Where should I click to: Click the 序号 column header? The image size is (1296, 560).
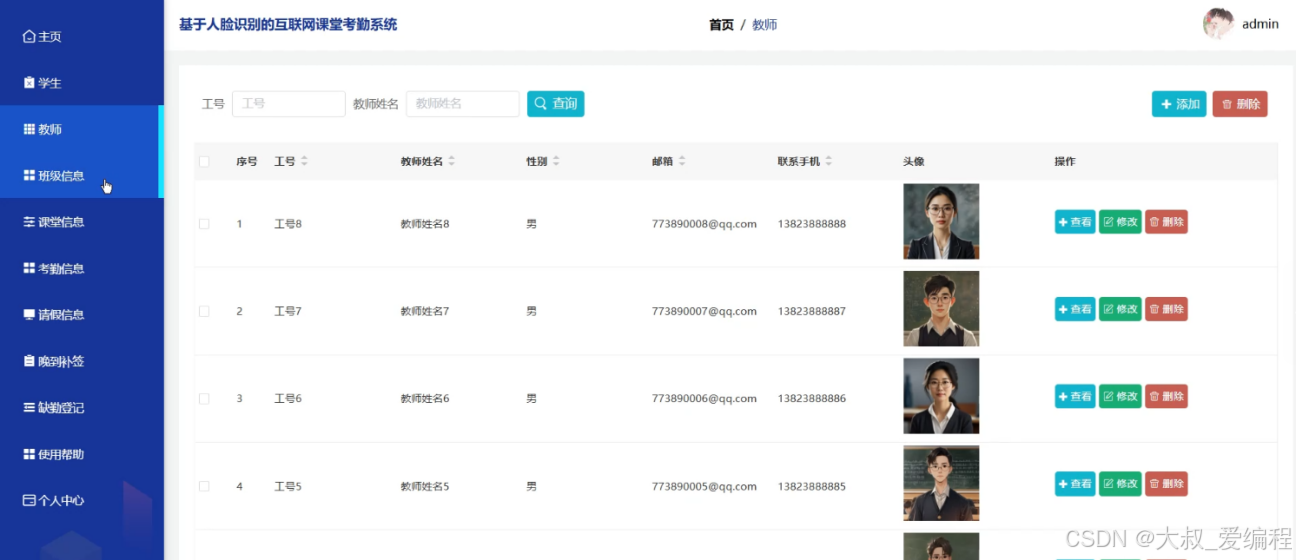coord(247,161)
